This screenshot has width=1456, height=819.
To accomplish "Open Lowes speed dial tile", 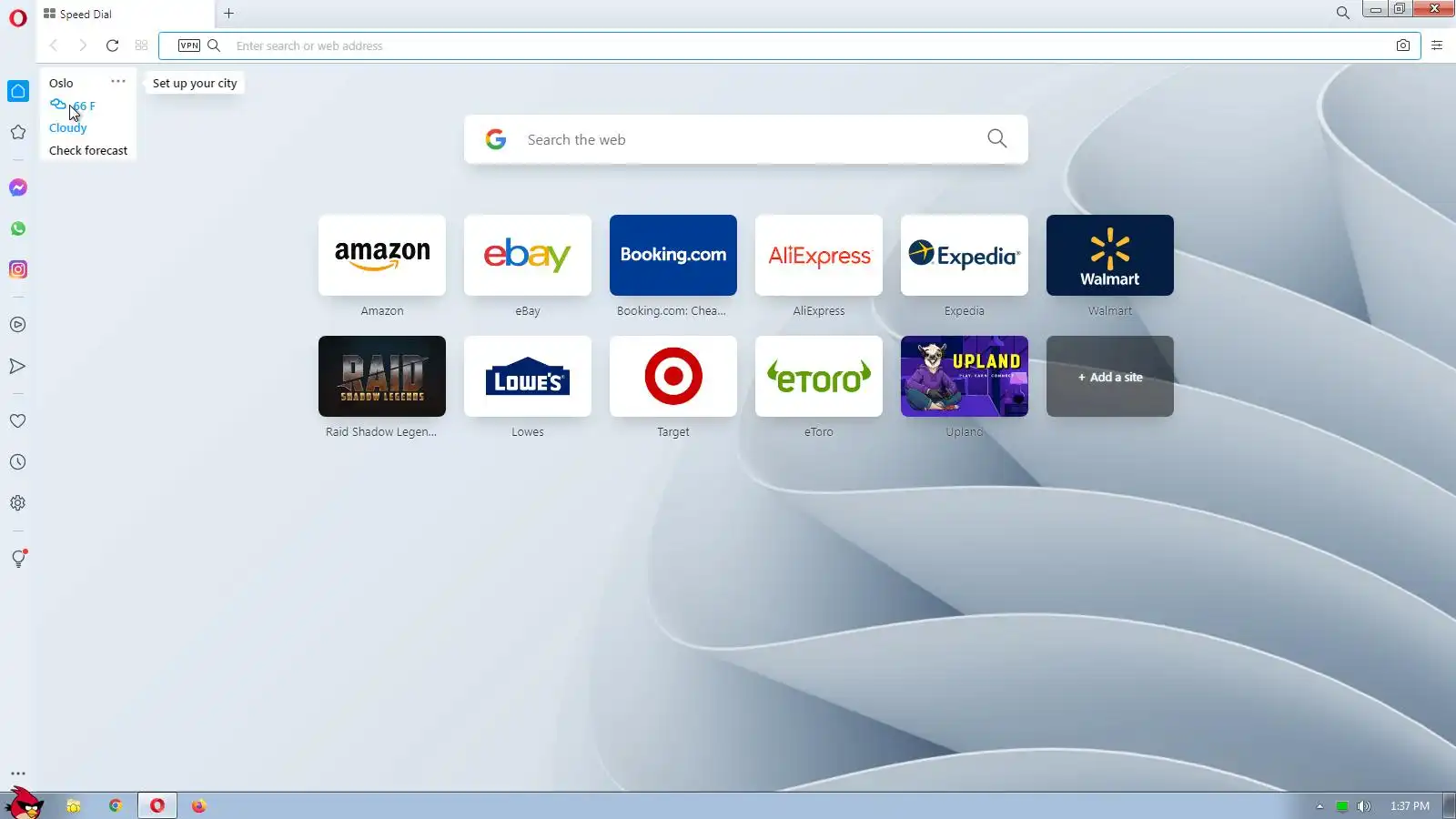I will click(x=528, y=376).
